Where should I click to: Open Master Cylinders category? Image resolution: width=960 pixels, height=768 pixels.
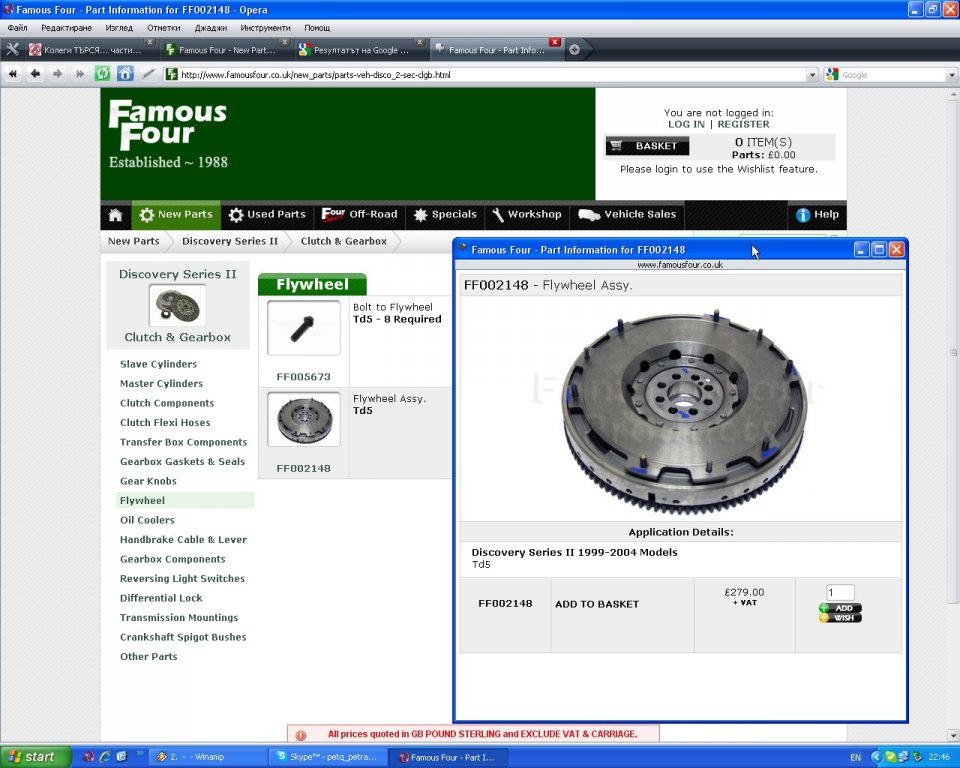pyautogui.click(x=161, y=383)
